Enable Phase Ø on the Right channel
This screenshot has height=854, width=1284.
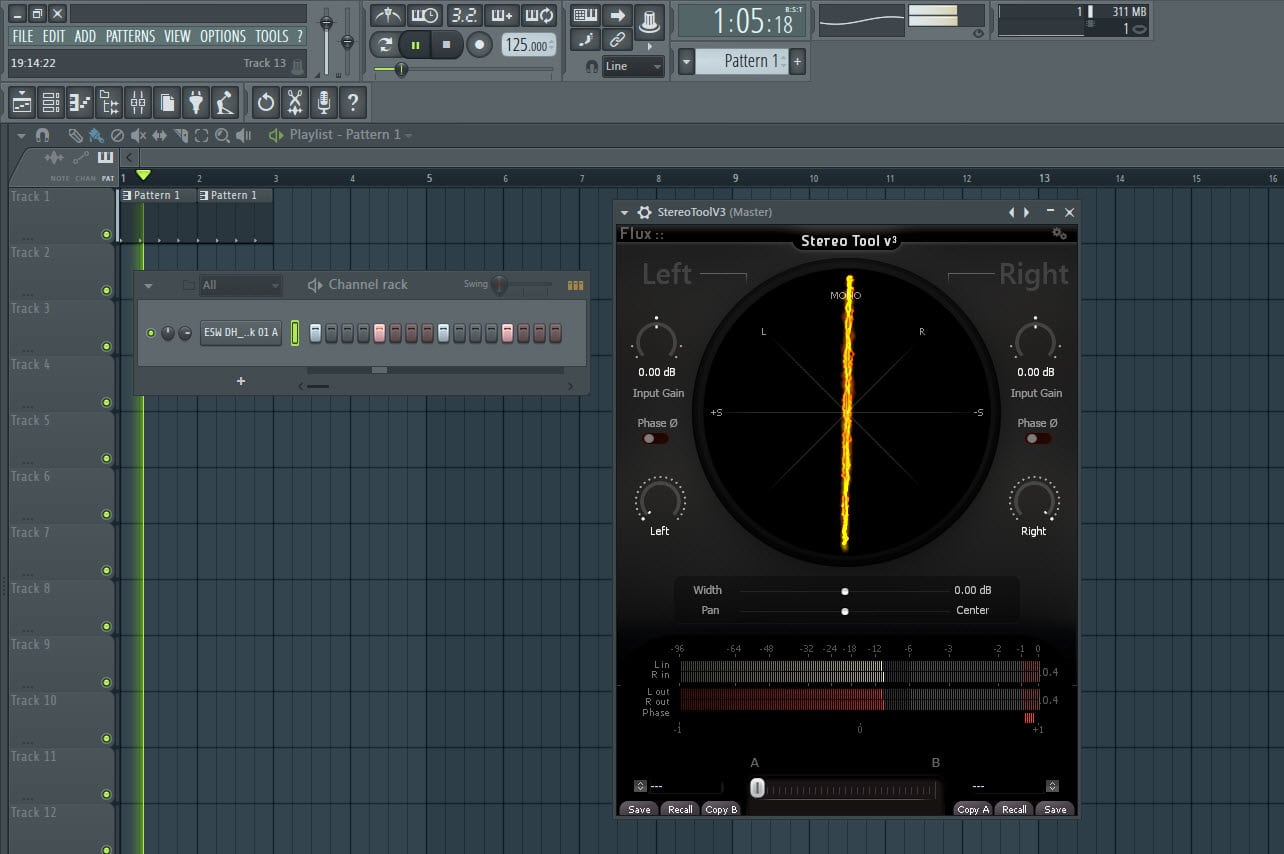(x=1037, y=437)
